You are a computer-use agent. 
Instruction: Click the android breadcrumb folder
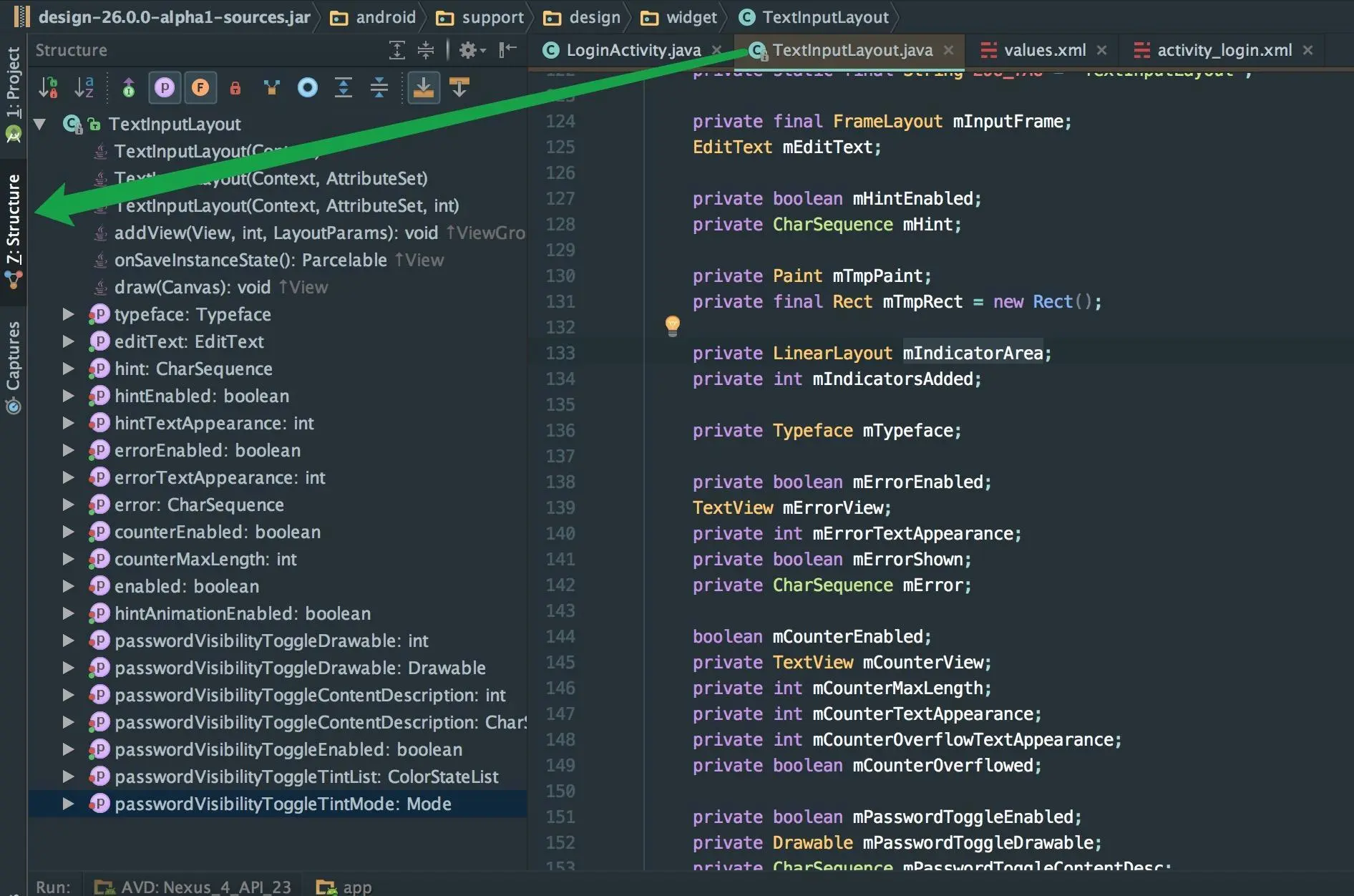(374, 17)
